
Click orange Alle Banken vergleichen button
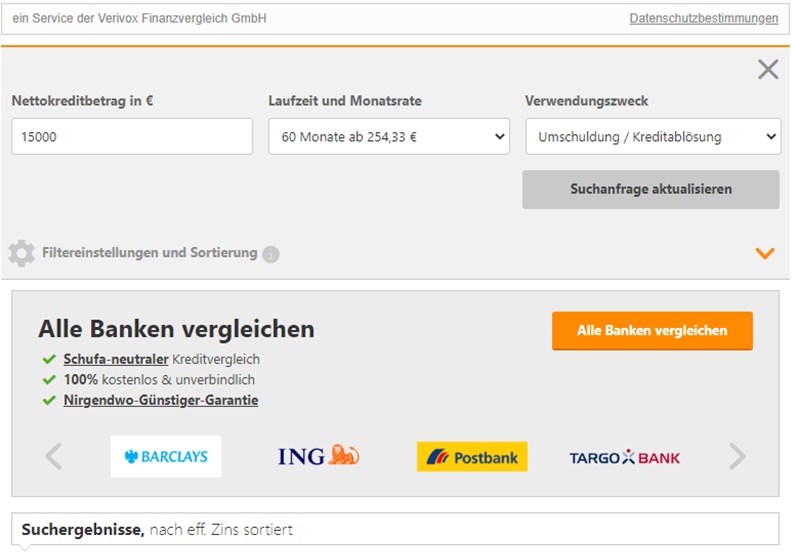point(652,331)
